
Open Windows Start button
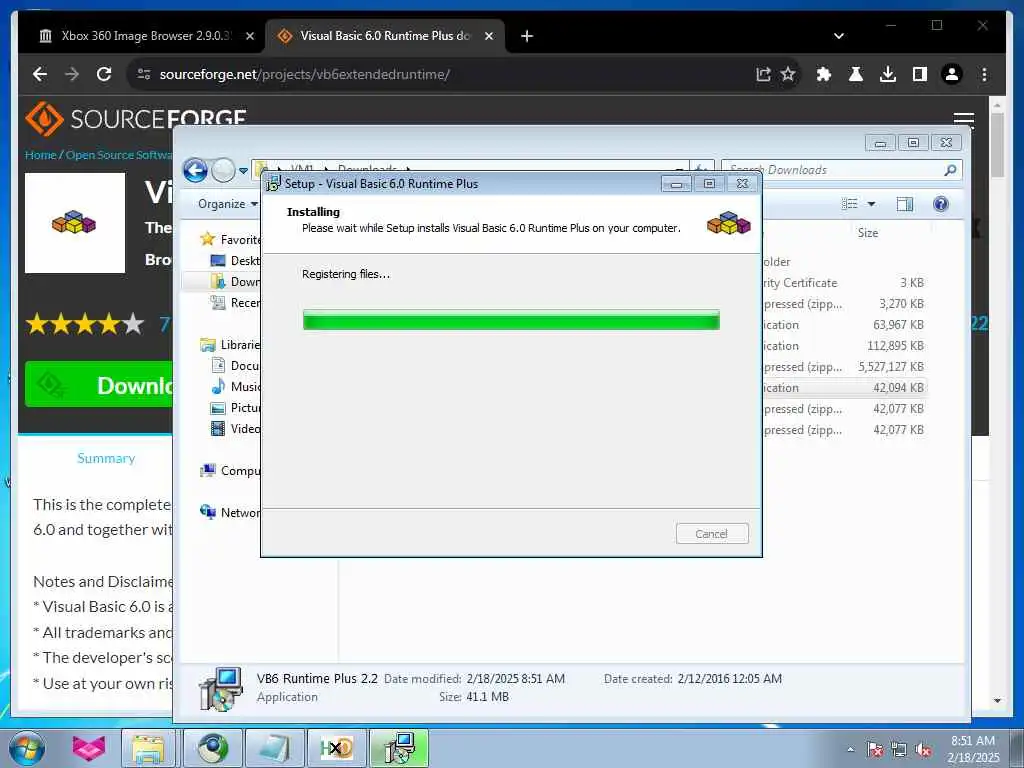(x=26, y=748)
